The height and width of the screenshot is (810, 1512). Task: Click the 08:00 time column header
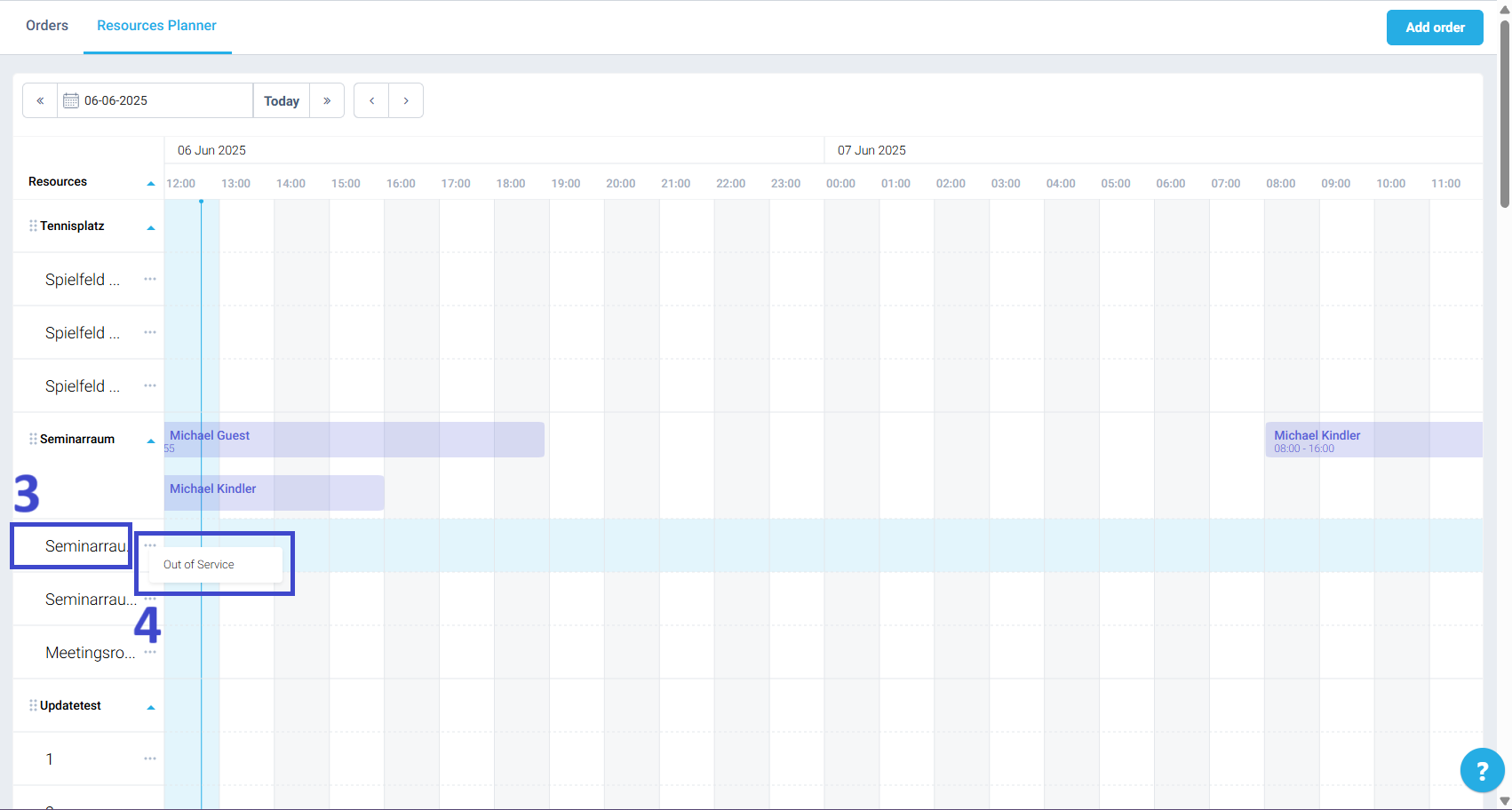1280,183
